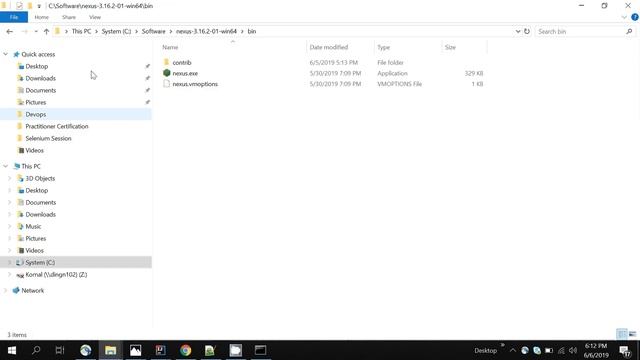The width and height of the screenshot is (640, 360).
Task: Open the recent locations dropdown arrow
Action: (36, 31)
